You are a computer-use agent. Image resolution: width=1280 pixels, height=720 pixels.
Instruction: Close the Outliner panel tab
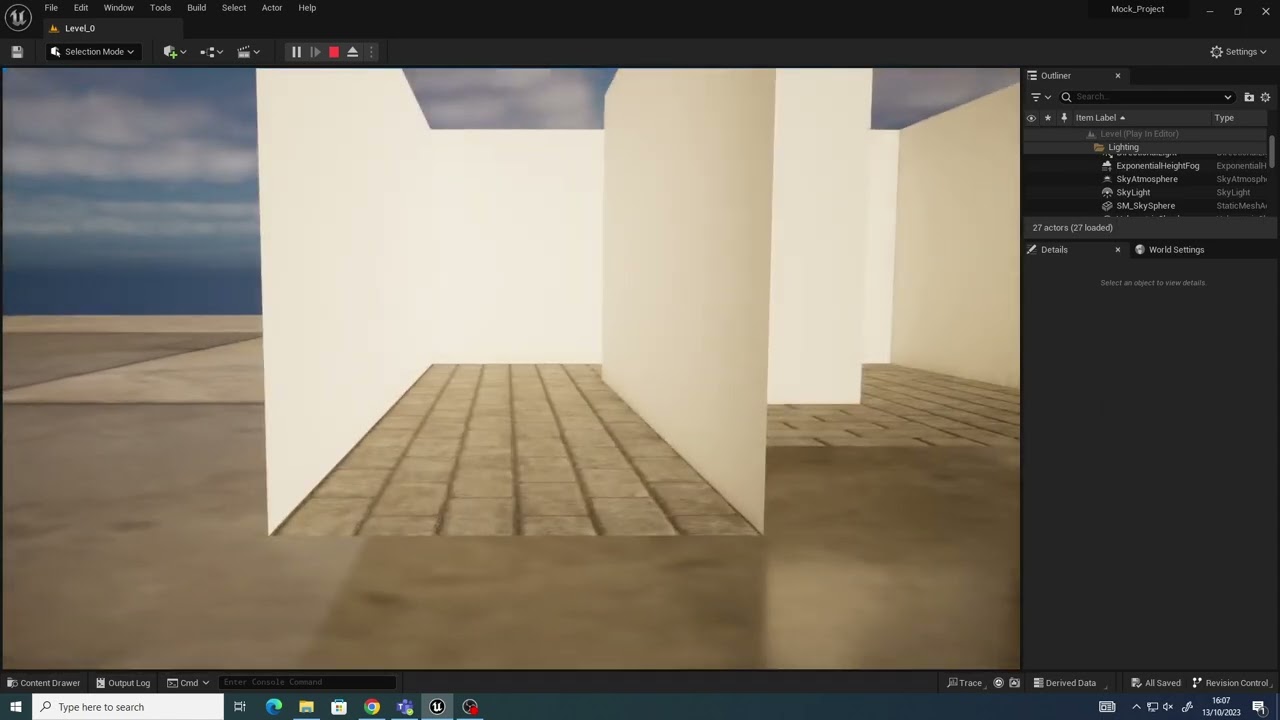(x=1118, y=76)
